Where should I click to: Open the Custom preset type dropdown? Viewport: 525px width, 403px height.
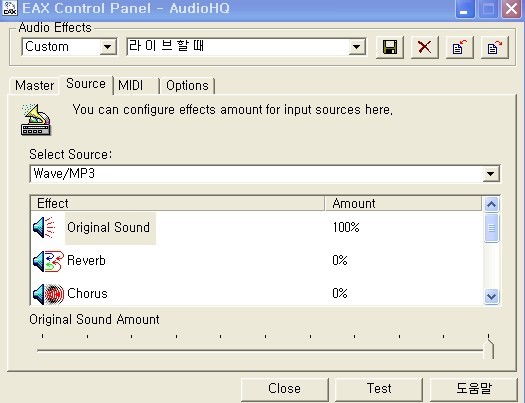tap(108, 47)
